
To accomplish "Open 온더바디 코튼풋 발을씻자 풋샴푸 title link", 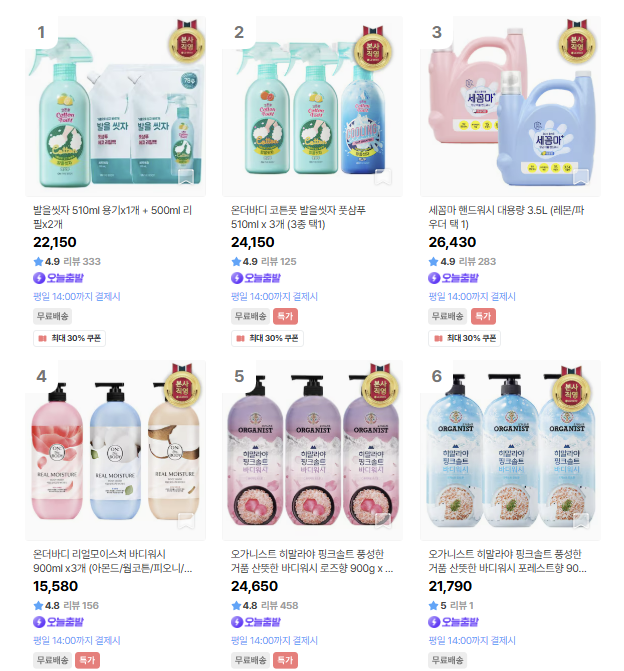I will pyautogui.click(x=298, y=217).
